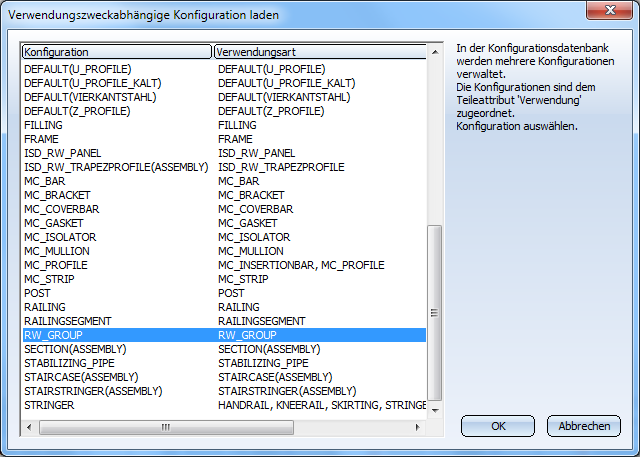Click the ISD_RW_TRAPEZPROFILE usage type cell
Viewport: 640px width, 457px height.
281,167
